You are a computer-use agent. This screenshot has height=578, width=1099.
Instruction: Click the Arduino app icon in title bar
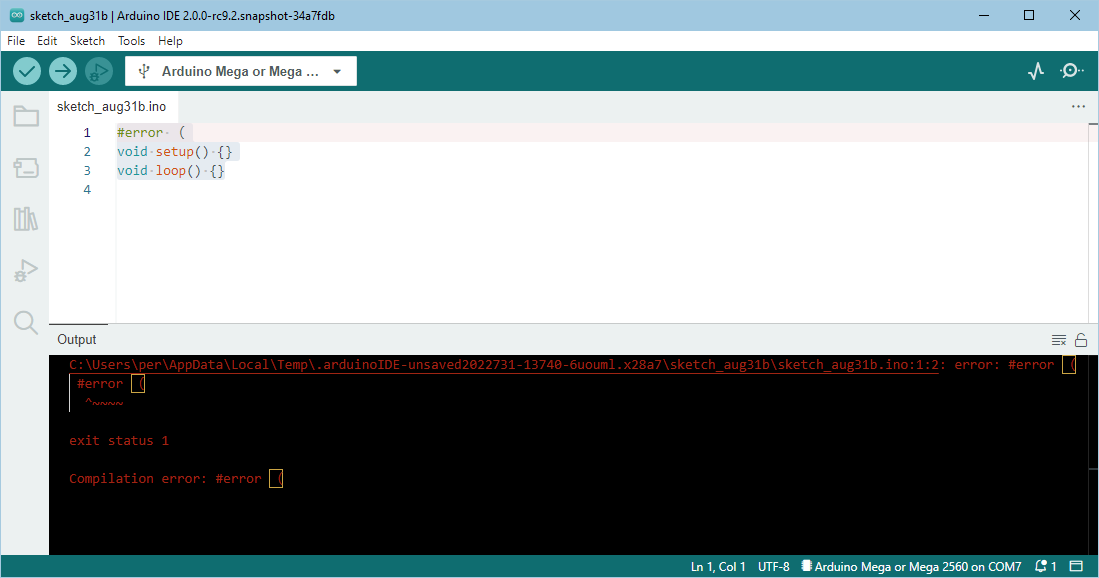click(x=17, y=15)
